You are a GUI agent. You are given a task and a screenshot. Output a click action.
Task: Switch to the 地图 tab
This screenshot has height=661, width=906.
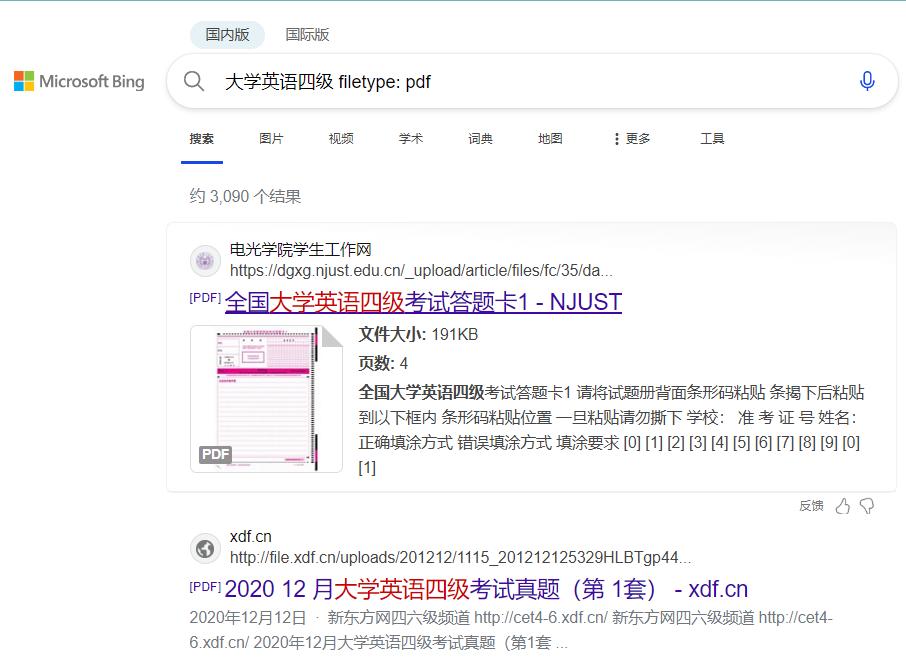[550, 139]
